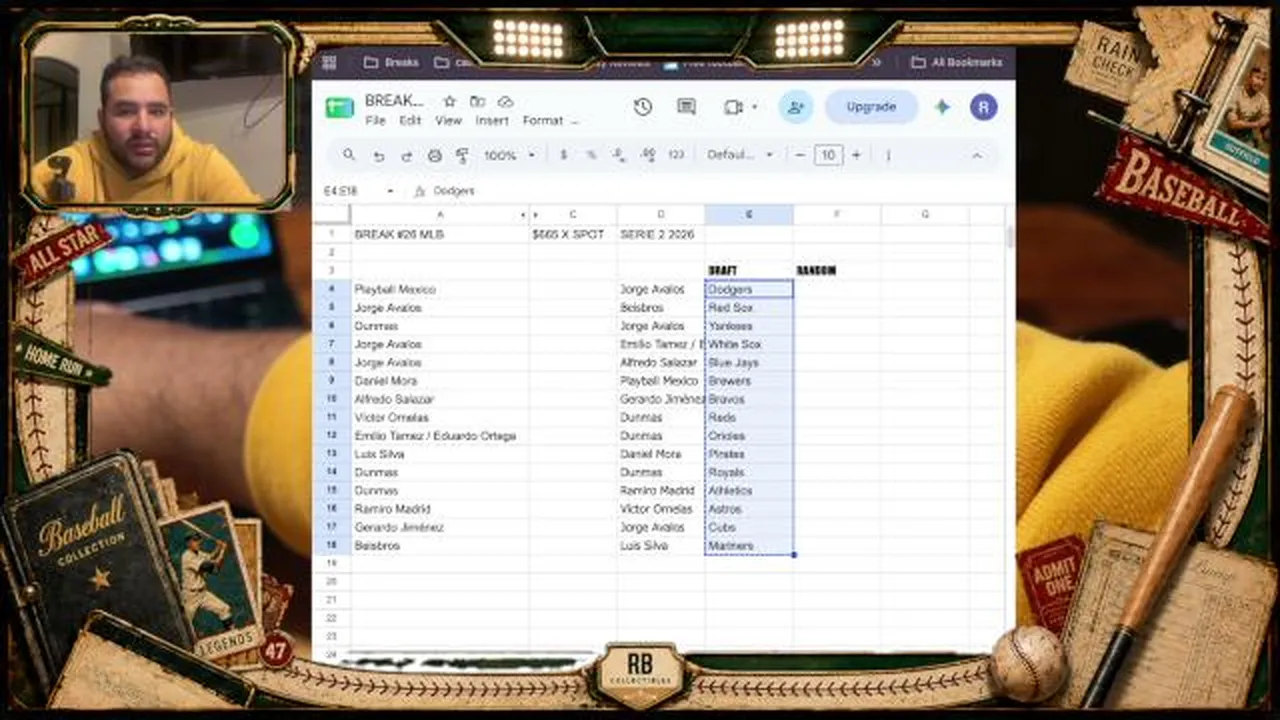Collapse the toolbar header with chevron

977,155
